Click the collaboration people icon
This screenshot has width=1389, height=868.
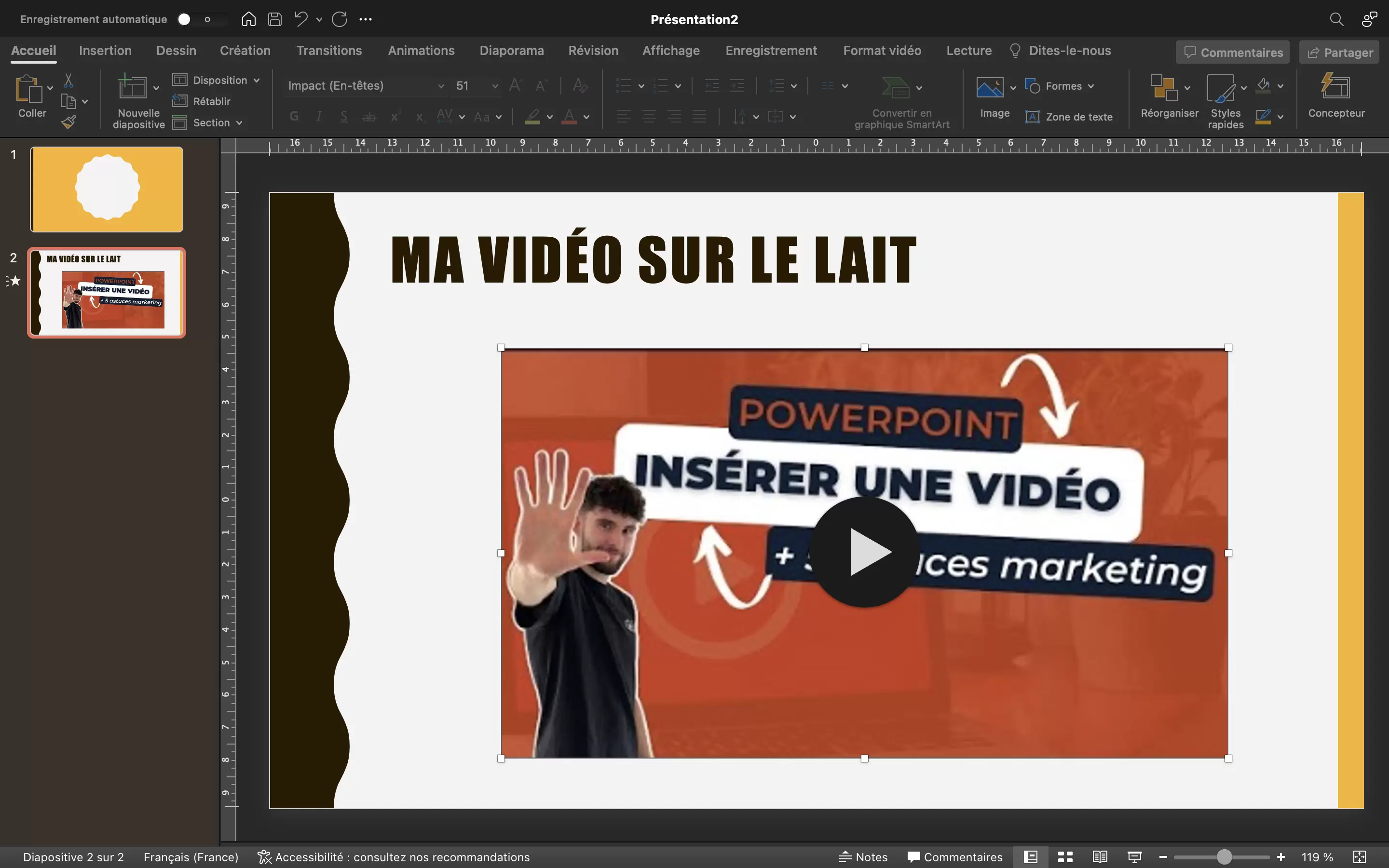tap(1369, 19)
